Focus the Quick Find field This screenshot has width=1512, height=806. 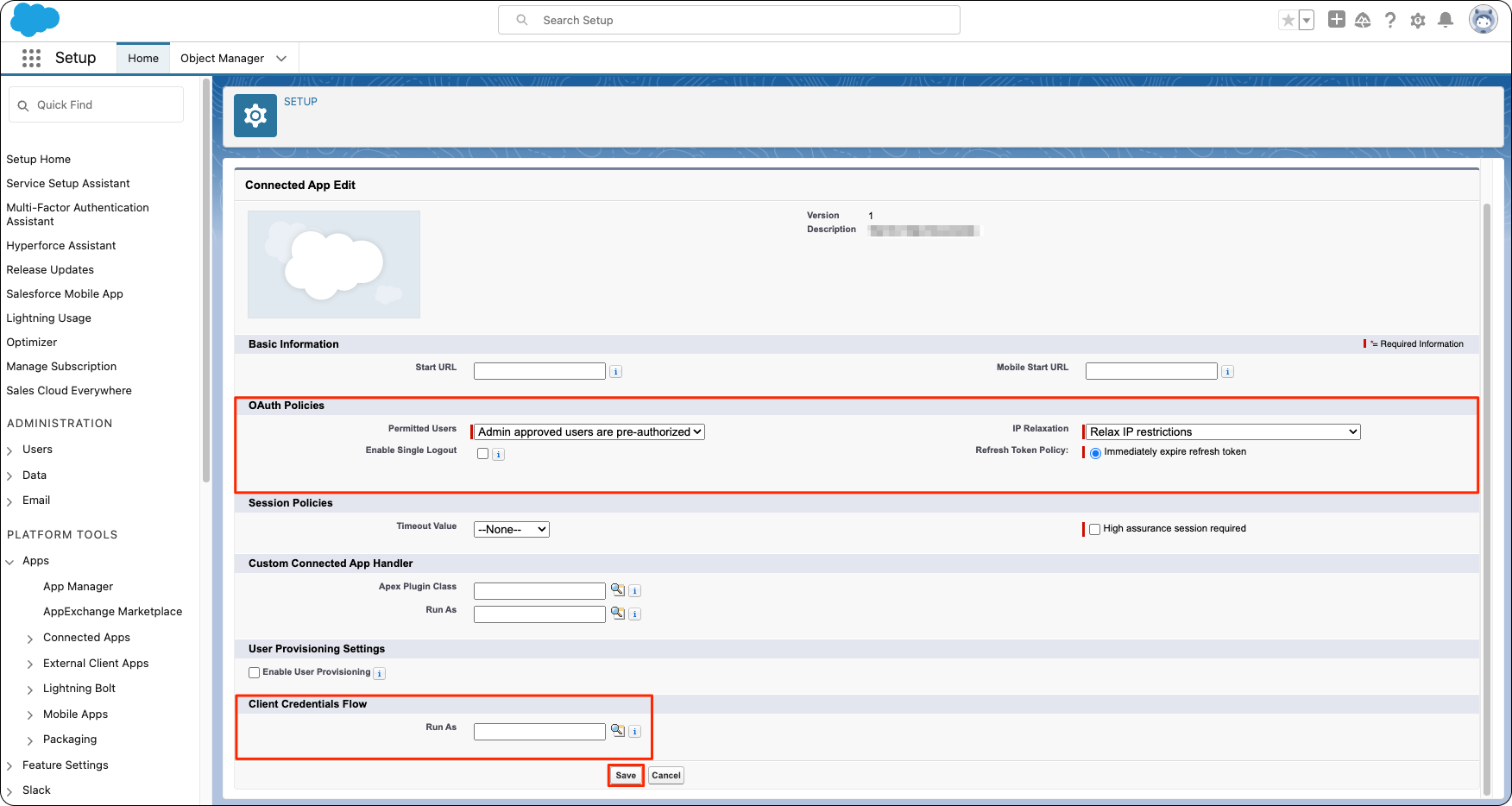pyautogui.click(x=97, y=104)
